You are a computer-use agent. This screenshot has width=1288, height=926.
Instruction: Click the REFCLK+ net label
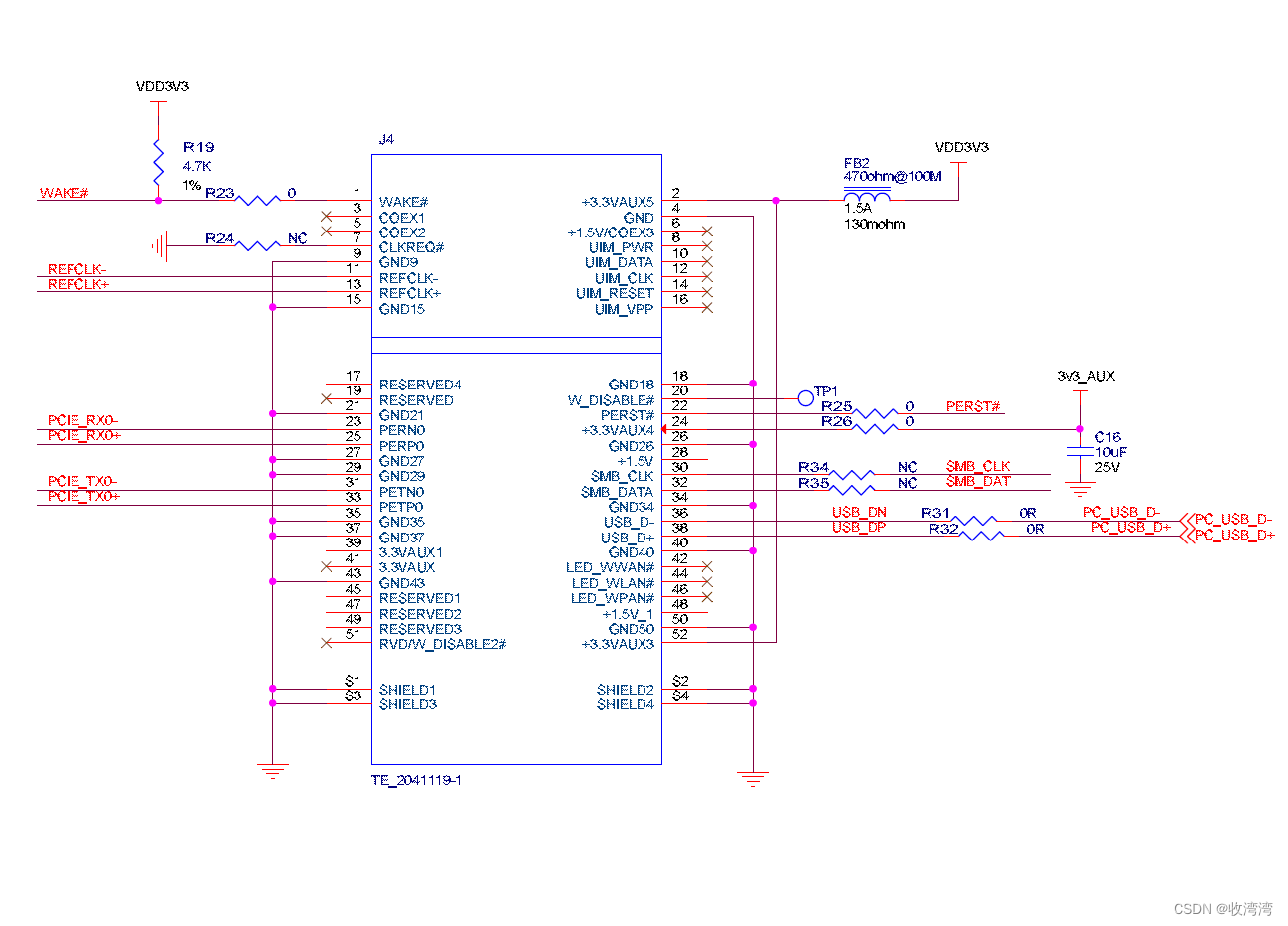(78, 284)
